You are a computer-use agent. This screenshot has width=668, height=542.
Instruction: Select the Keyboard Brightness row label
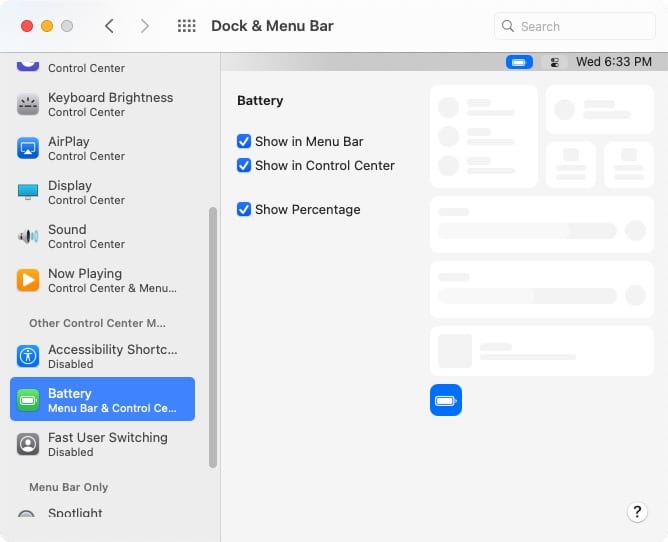(110, 98)
